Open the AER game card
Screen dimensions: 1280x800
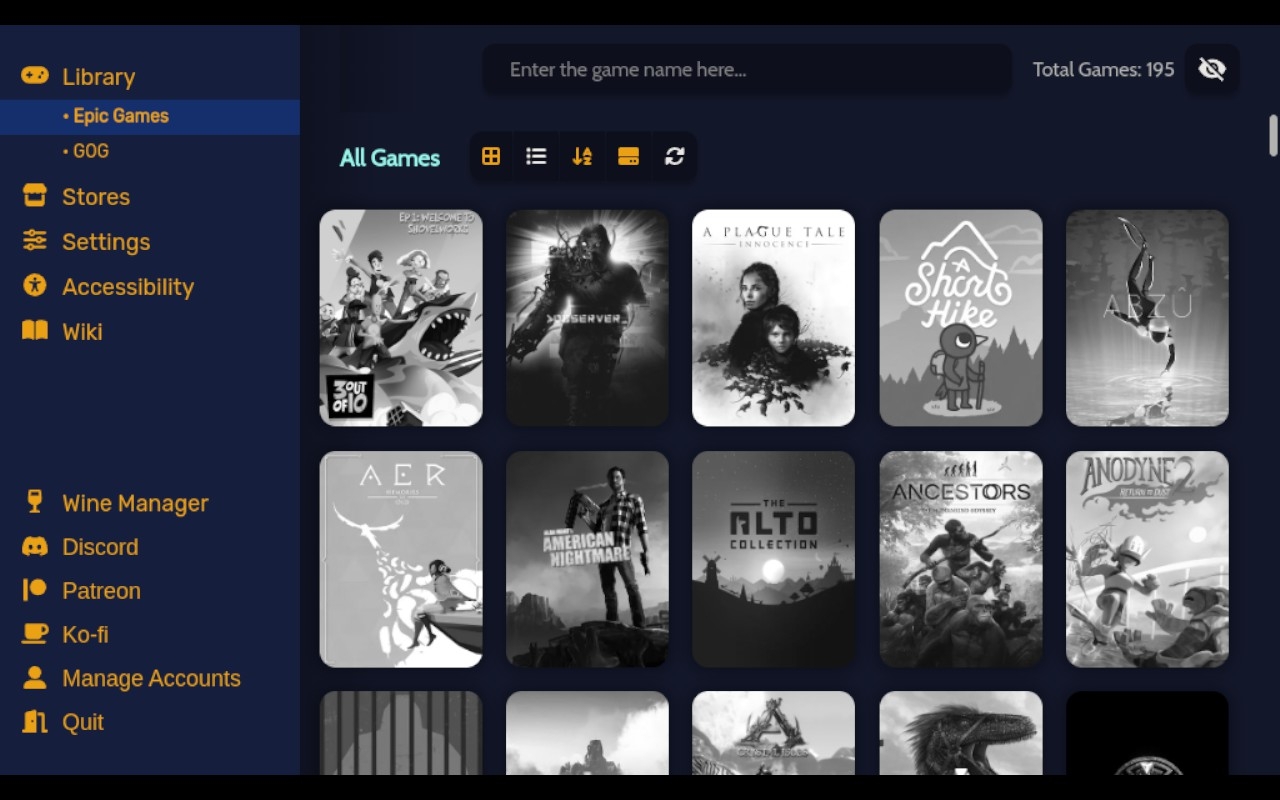click(x=401, y=559)
